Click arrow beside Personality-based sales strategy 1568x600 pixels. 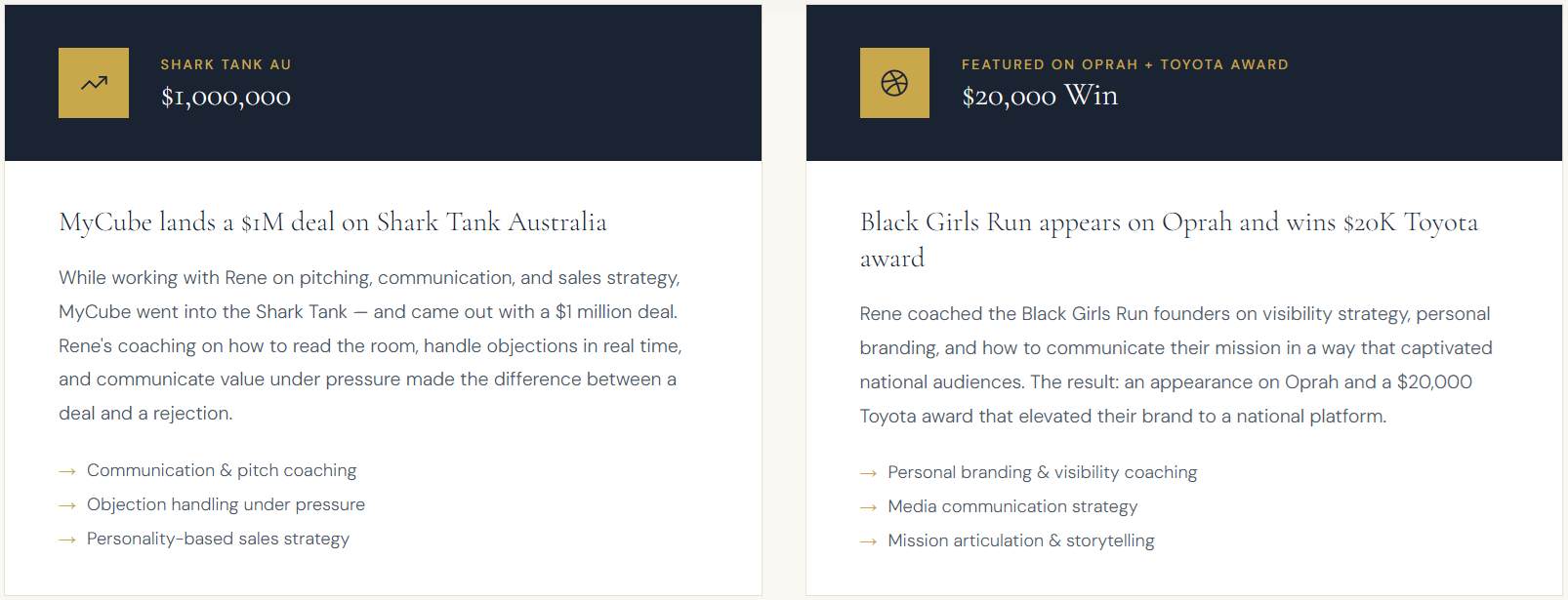coord(67,540)
